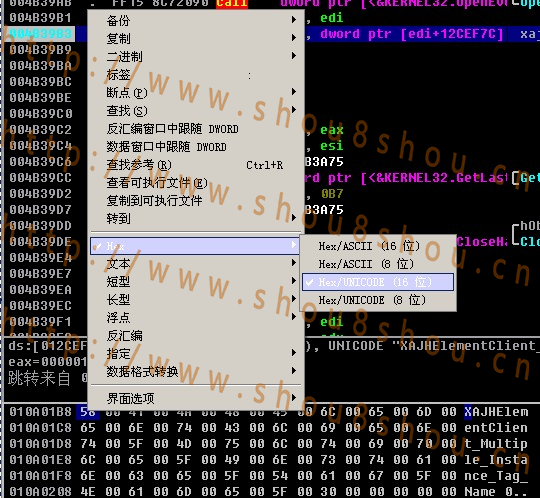Open the 断点 (P) submenu
The image size is (540, 498).
(x=196, y=92)
